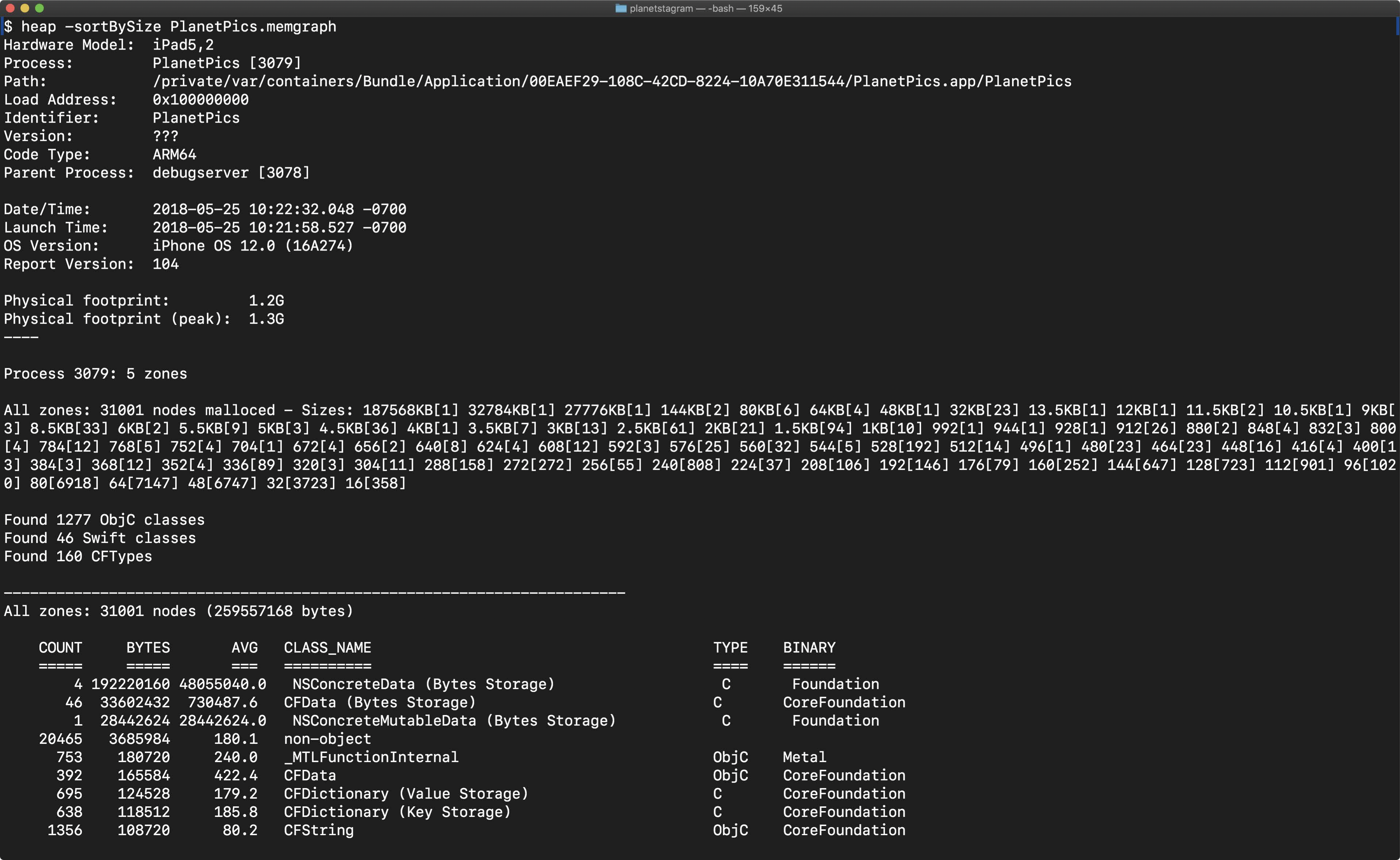Click the window title 'planetstagram — -bash — 159×45'
Screen dimensions: 1400x860
click(x=706, y=8)
